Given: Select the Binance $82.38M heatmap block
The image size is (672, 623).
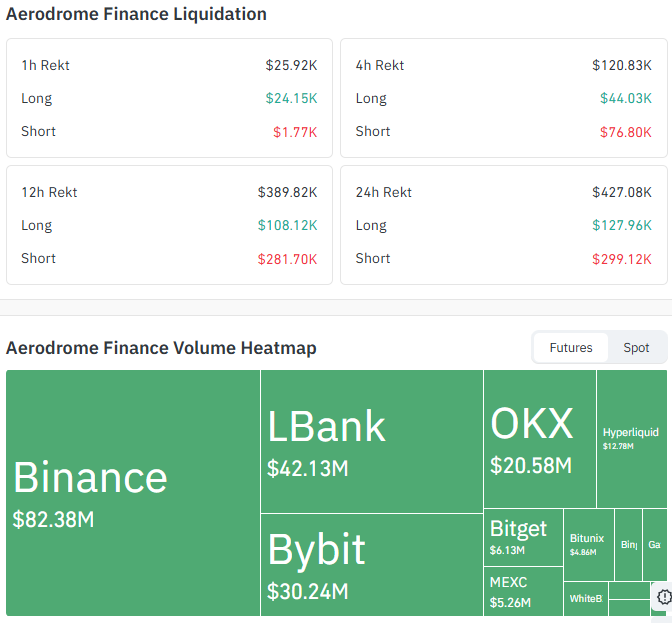Looking at the screenshot, I should point(133,493).
